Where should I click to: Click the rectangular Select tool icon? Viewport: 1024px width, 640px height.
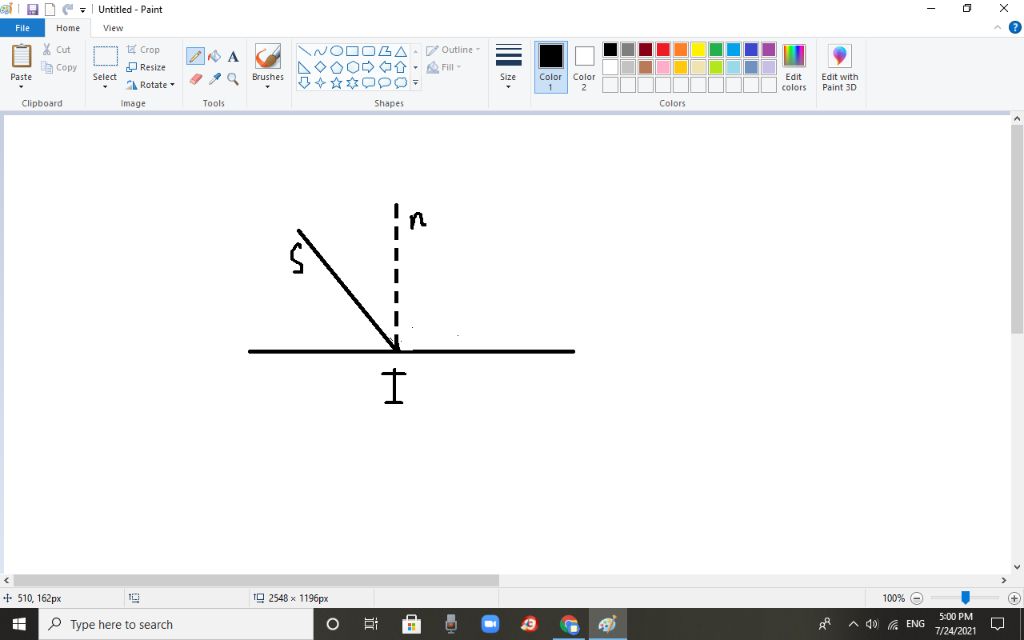pyautogui.click(x=105, y=56)
